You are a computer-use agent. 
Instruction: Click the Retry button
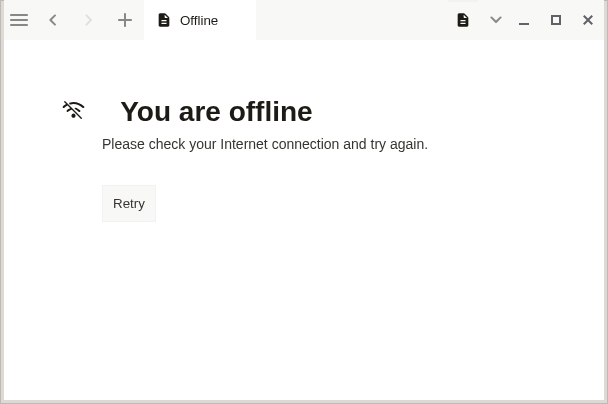pyautogui.click(x=129, y=204)
